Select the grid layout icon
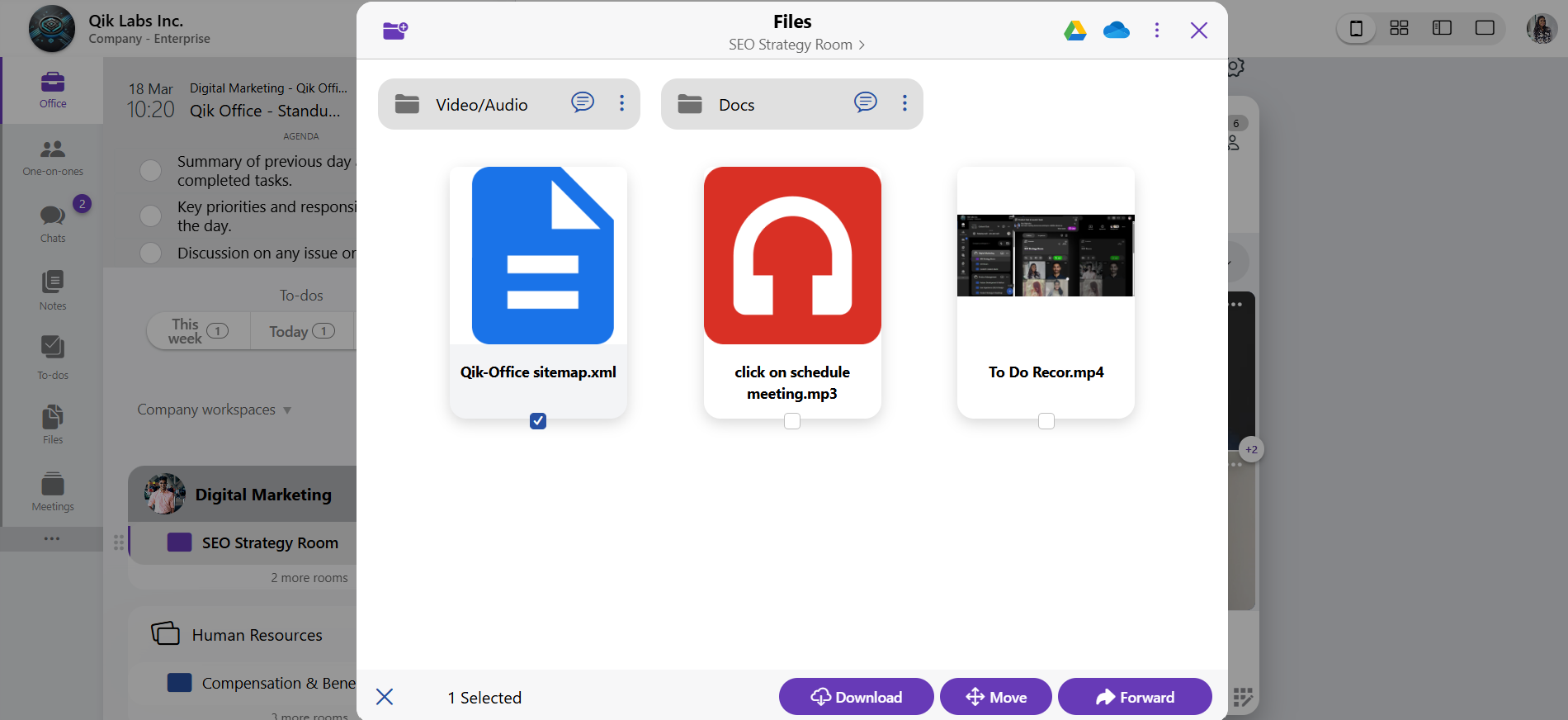 [1399, 28]
